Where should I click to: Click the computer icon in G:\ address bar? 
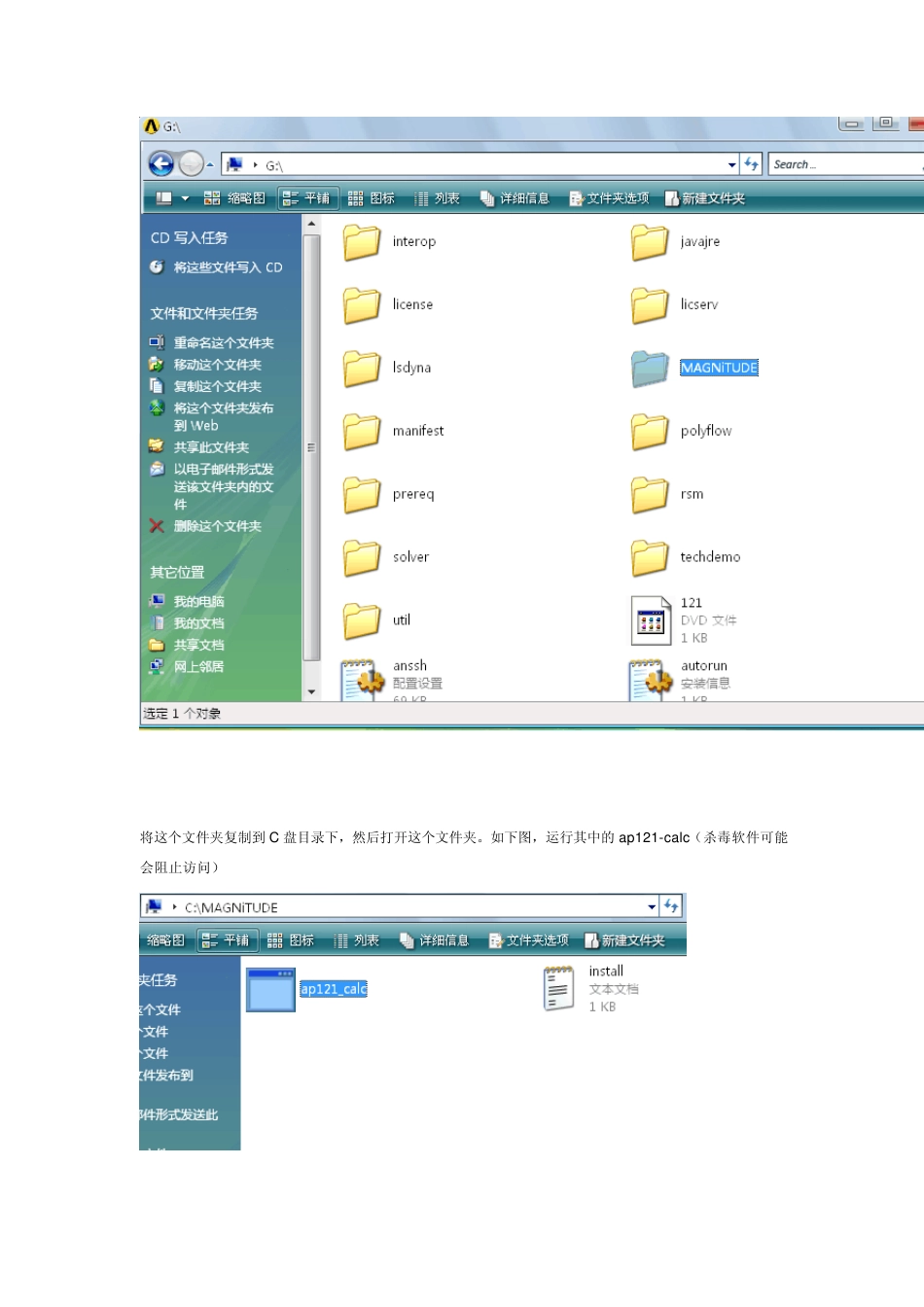[x=234, y=165]
